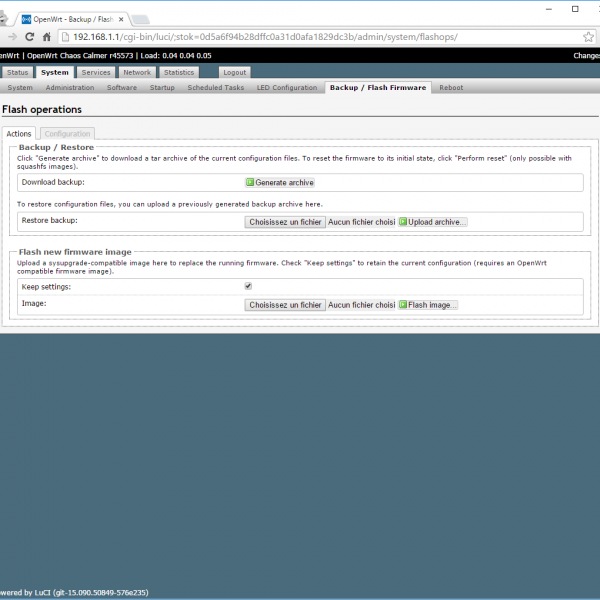The width and height of the screenshot is (600, 600).
Task: Click the Flash image button
Action: point(428,304)
